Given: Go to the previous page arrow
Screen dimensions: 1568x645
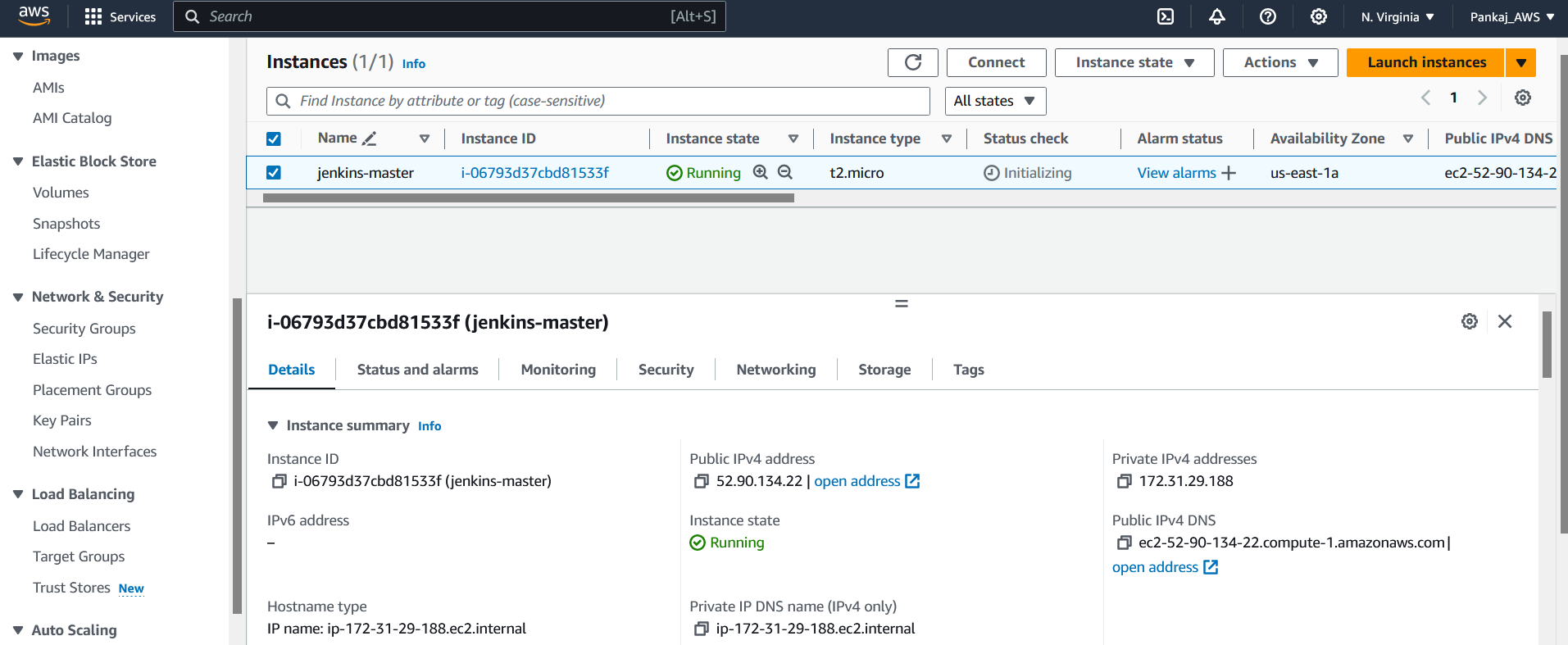Looking at the screenshot, I should (x=1426, y=98).
